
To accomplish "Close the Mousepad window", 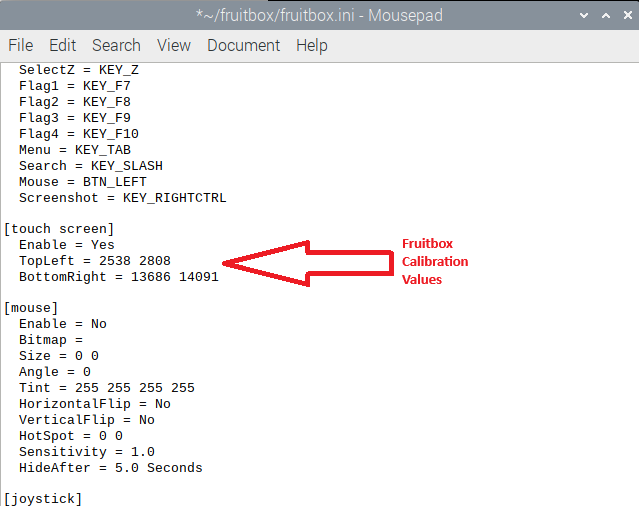I will [x=628, y=15].
